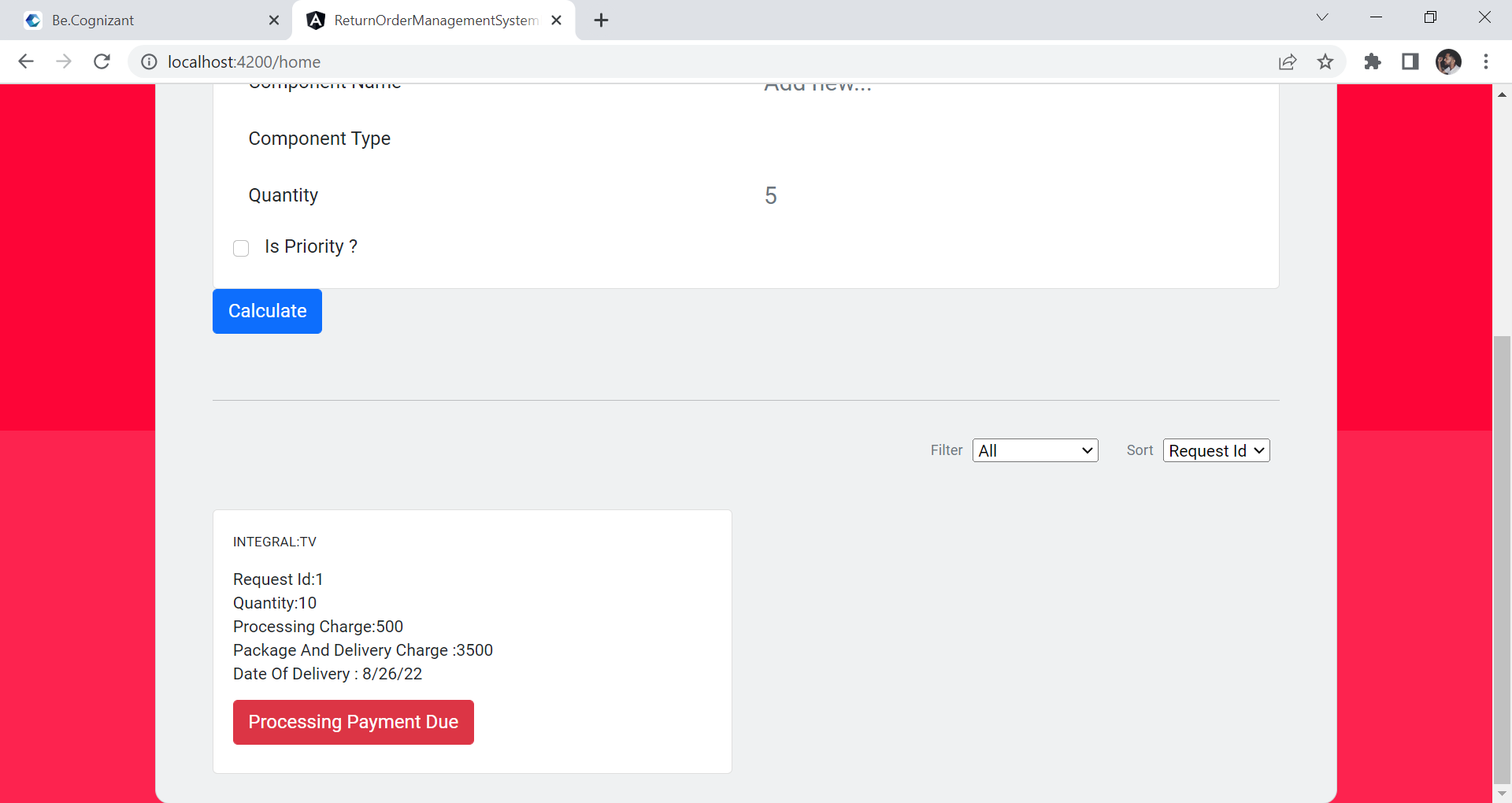This screenshot has height=803, width=1512.
Task: Click the page vertical scrollbar thumb
Action: tap(1502, 559)
